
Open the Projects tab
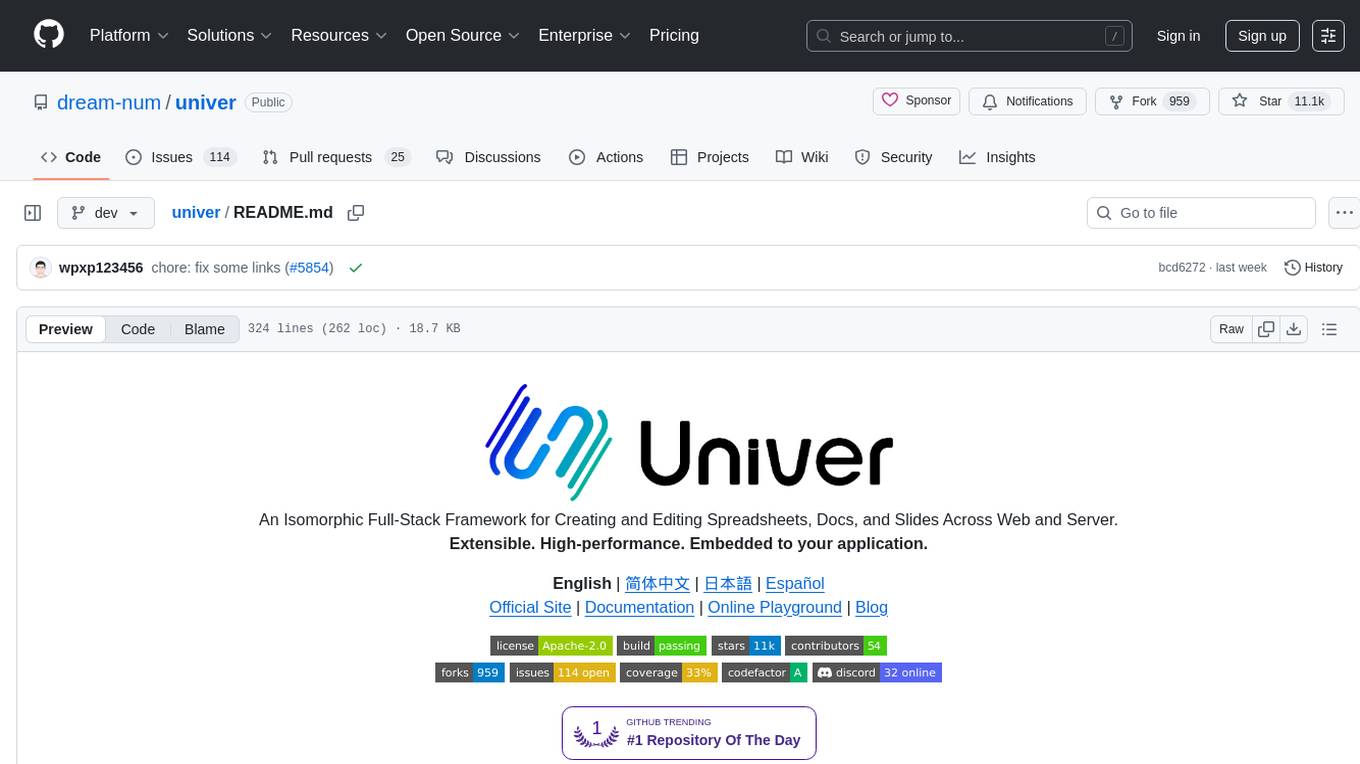[709, 157]
